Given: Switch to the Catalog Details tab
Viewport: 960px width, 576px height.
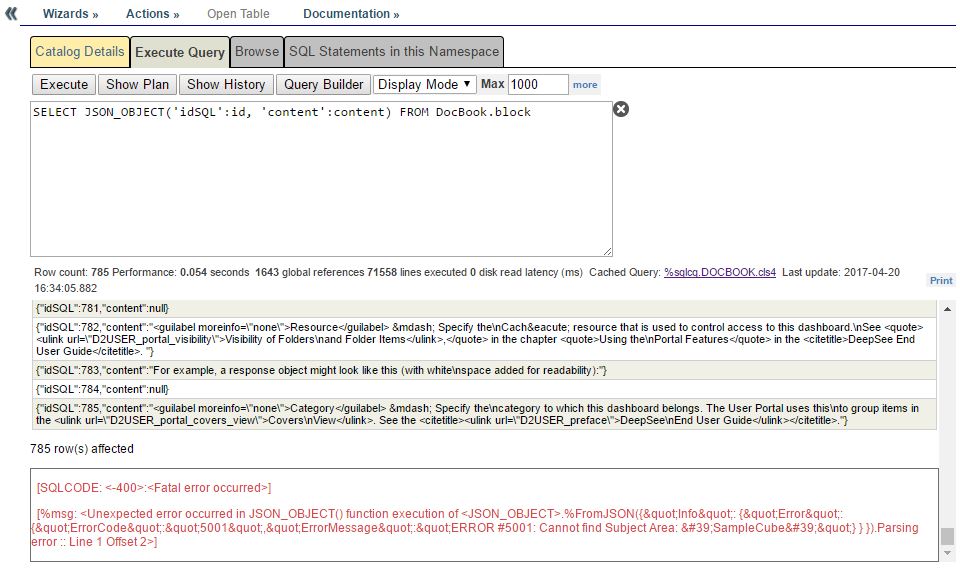Looking at the screenshot, I should click(80, 51).
